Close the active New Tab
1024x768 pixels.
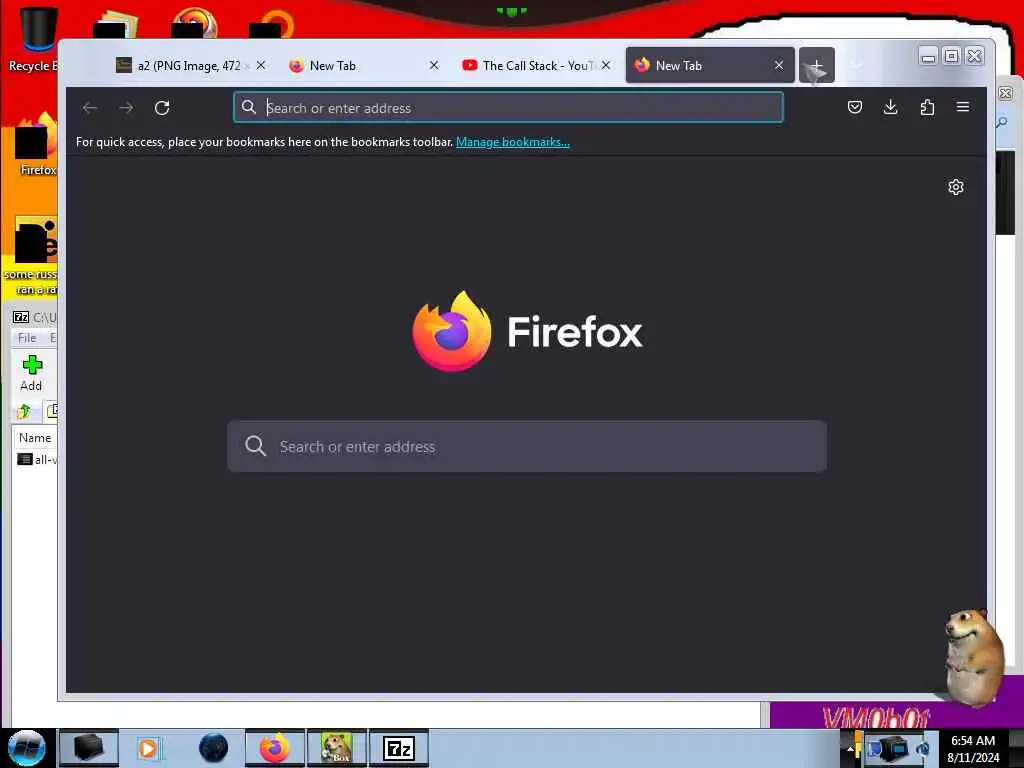coord(778,65)
